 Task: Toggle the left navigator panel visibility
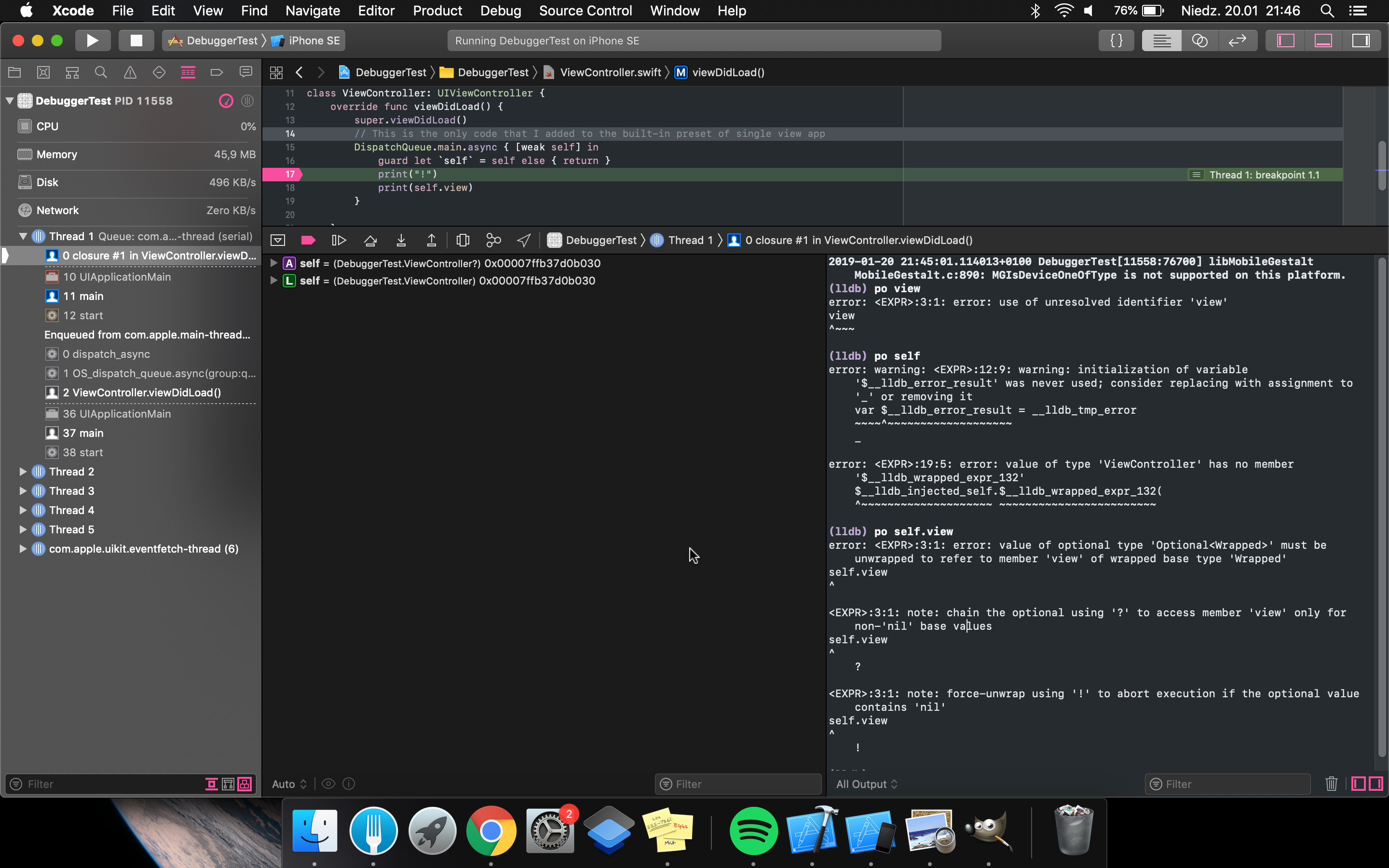1285,41
